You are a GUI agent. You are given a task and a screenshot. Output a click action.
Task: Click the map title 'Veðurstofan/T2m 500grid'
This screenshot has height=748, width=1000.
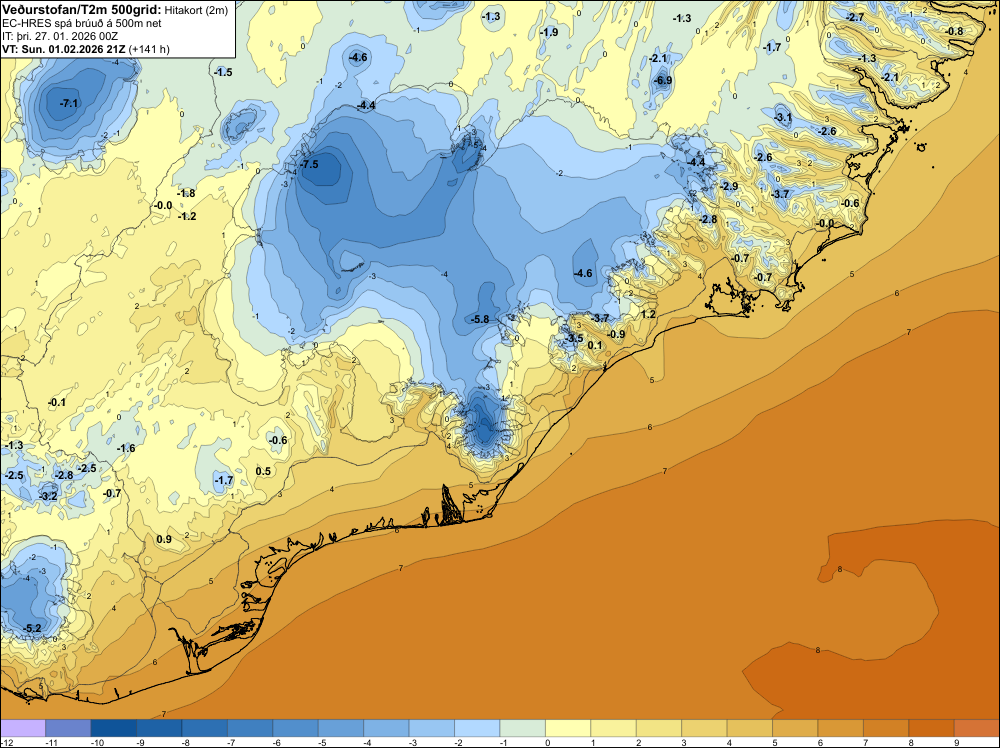(x=82, y=10)
